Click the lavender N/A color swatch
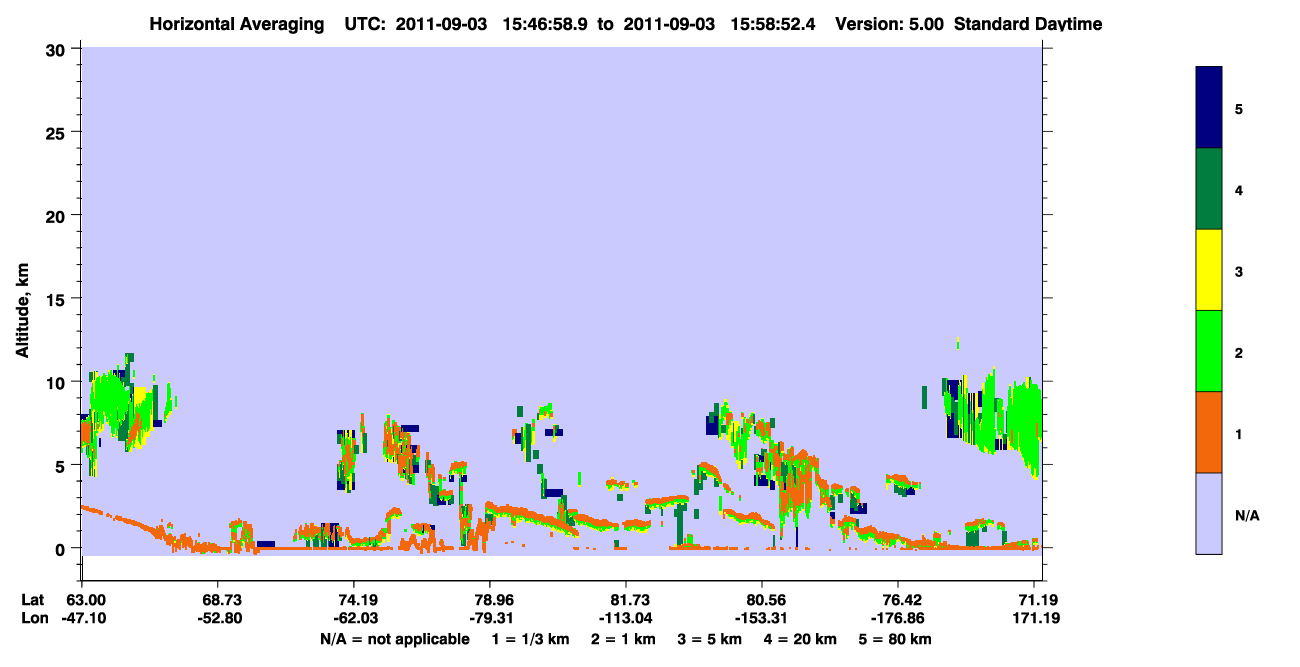This screenshot has width=1300, height=667. 1209,513
